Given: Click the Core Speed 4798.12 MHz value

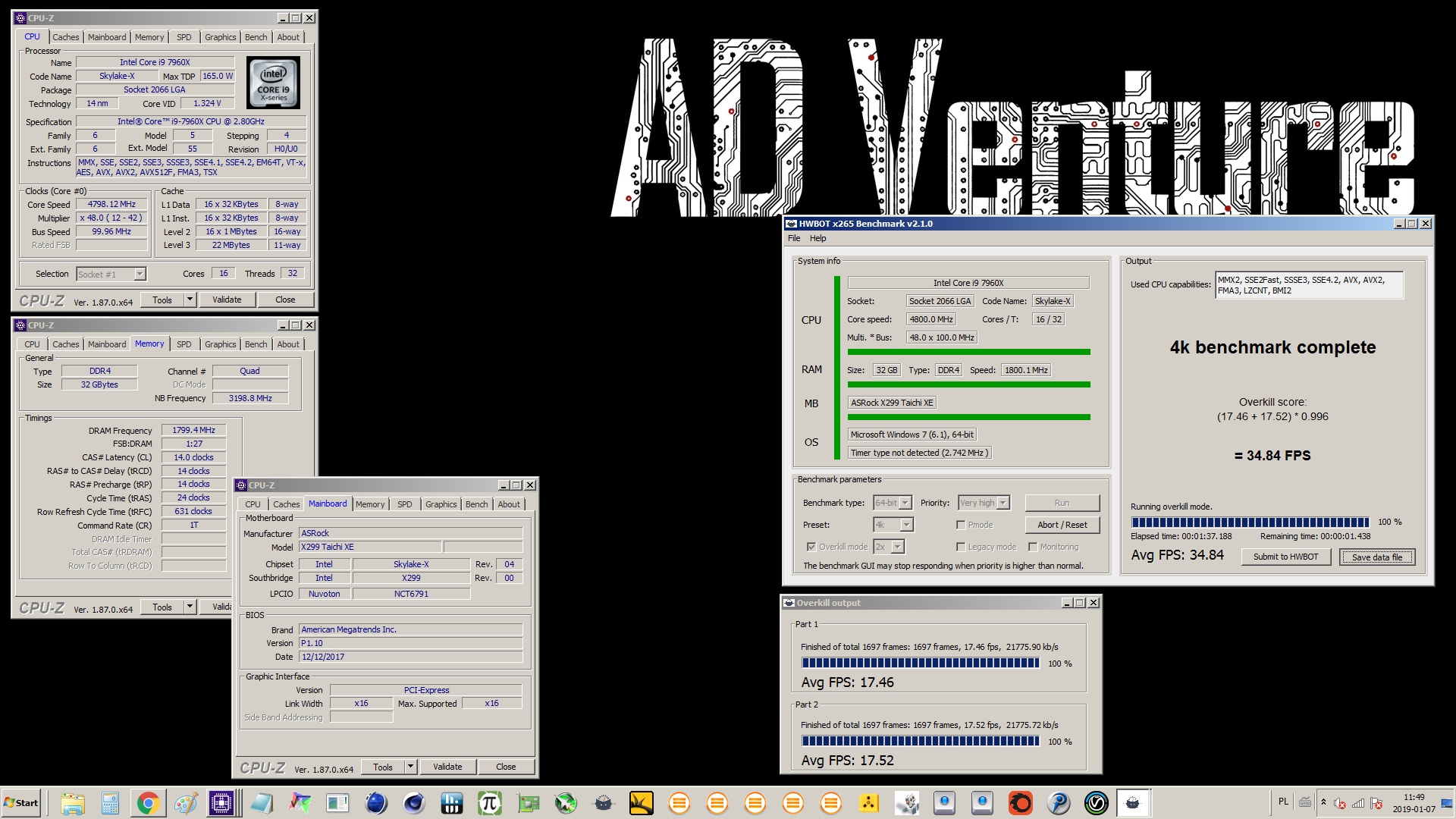Looking at the screenshot, I should pos(111,205).
